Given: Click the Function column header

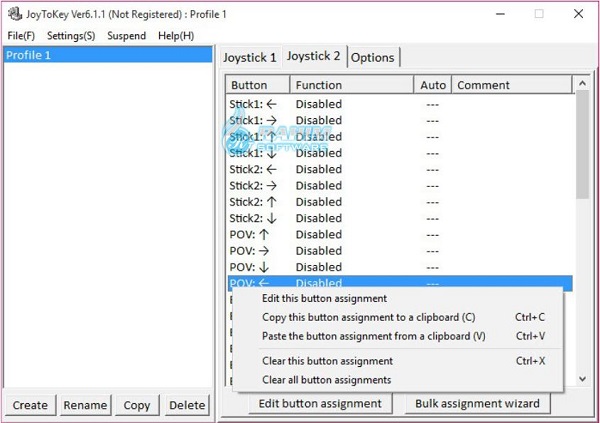Looking at the screenshot, I should point(351,85).
